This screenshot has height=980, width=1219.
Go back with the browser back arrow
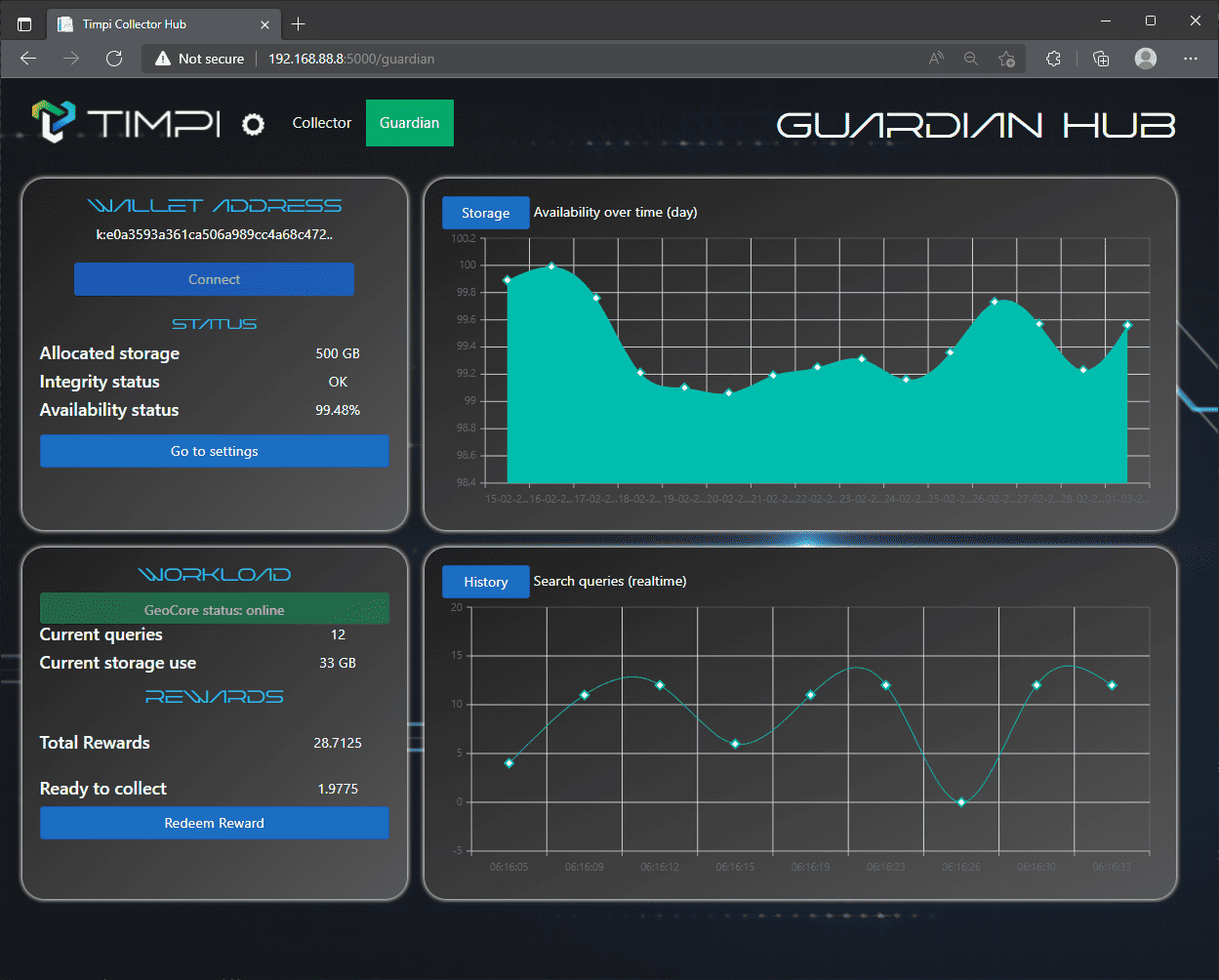click(x=28, y=59)
